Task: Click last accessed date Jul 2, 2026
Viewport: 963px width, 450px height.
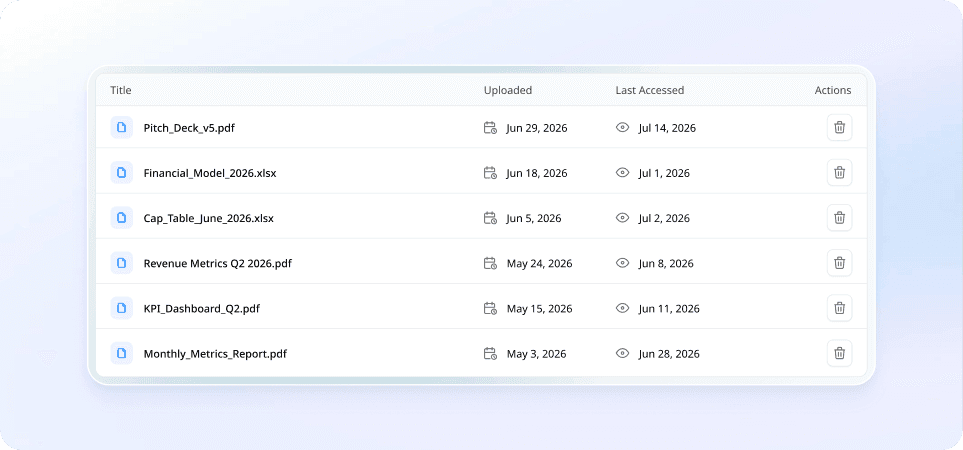Action: pos(664,219)
